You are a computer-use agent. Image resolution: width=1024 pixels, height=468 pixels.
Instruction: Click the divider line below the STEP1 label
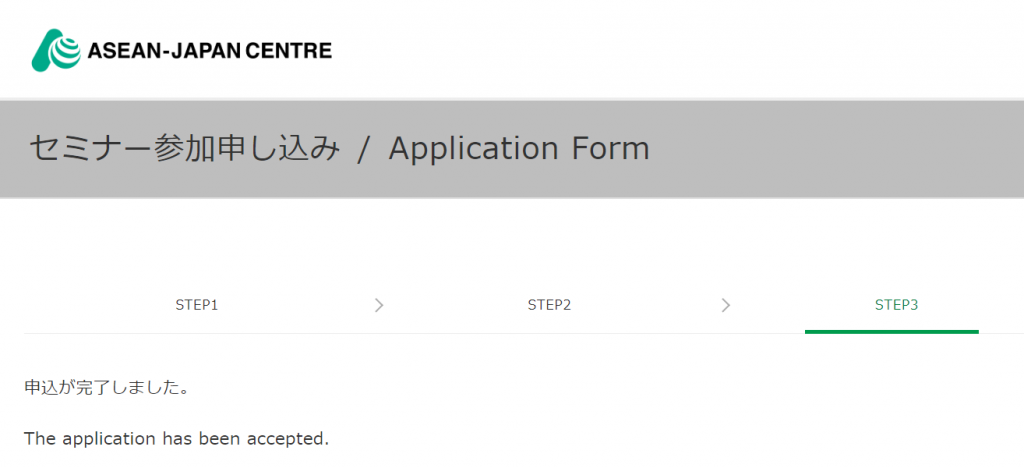196,333
